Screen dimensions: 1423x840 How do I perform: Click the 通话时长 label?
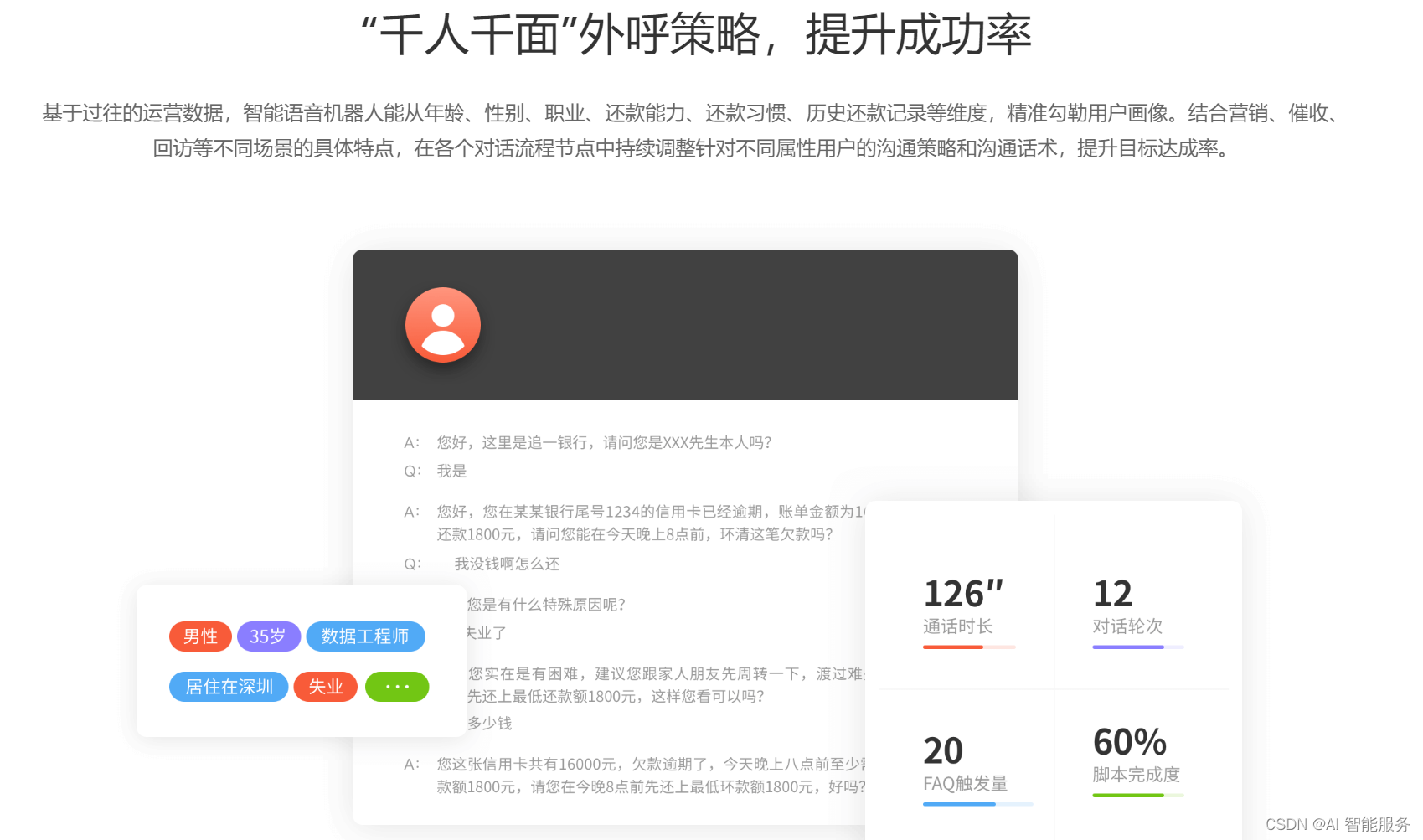coord(957,626)
